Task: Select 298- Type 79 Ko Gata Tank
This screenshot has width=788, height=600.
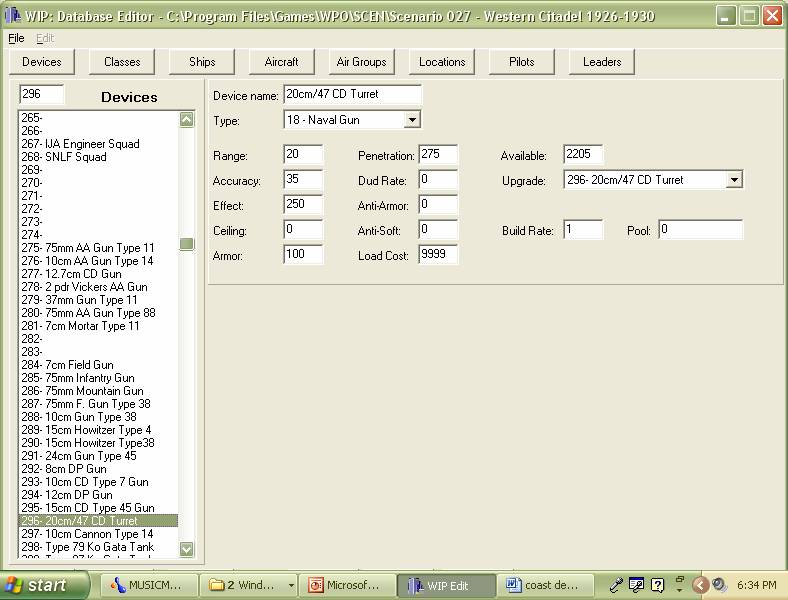Action: click(98, 547)
